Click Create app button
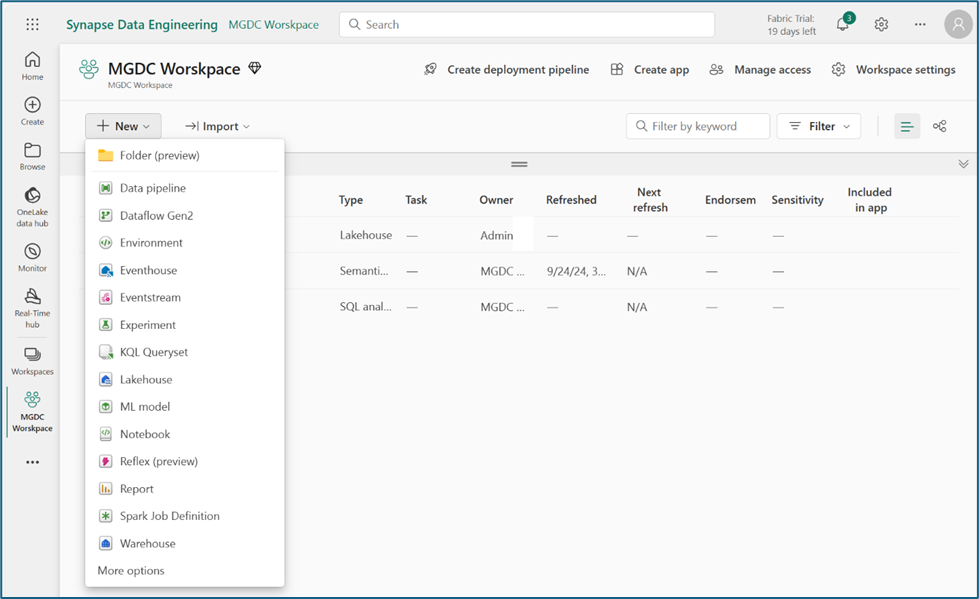The height and width of the screenshot is (599, 979). coord(650,69)
